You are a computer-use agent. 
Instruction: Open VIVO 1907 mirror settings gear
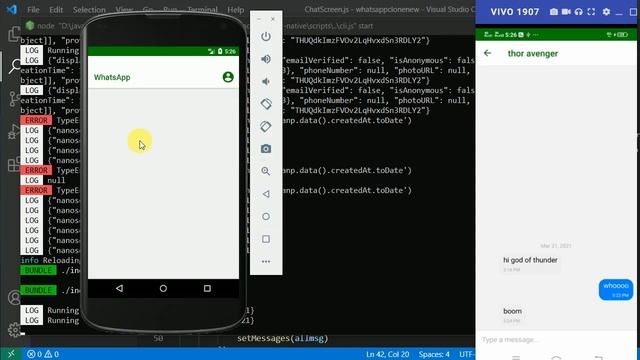606,11
